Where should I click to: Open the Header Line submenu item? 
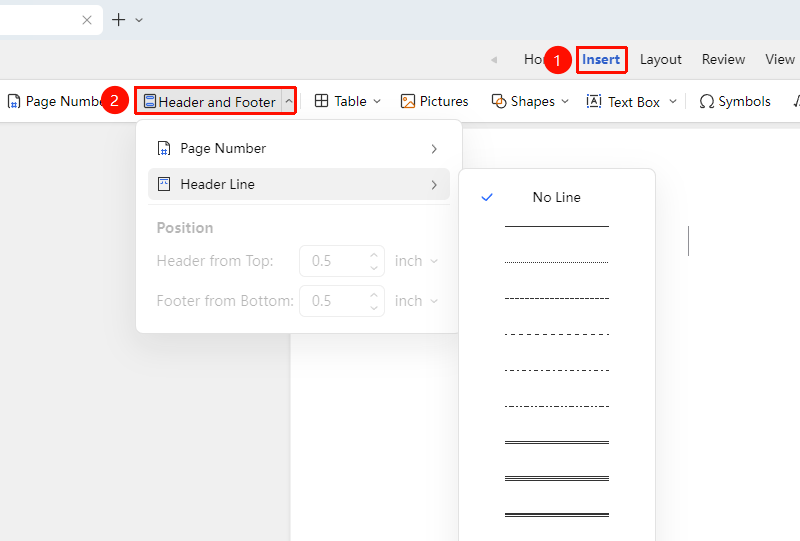pos(298,184)
